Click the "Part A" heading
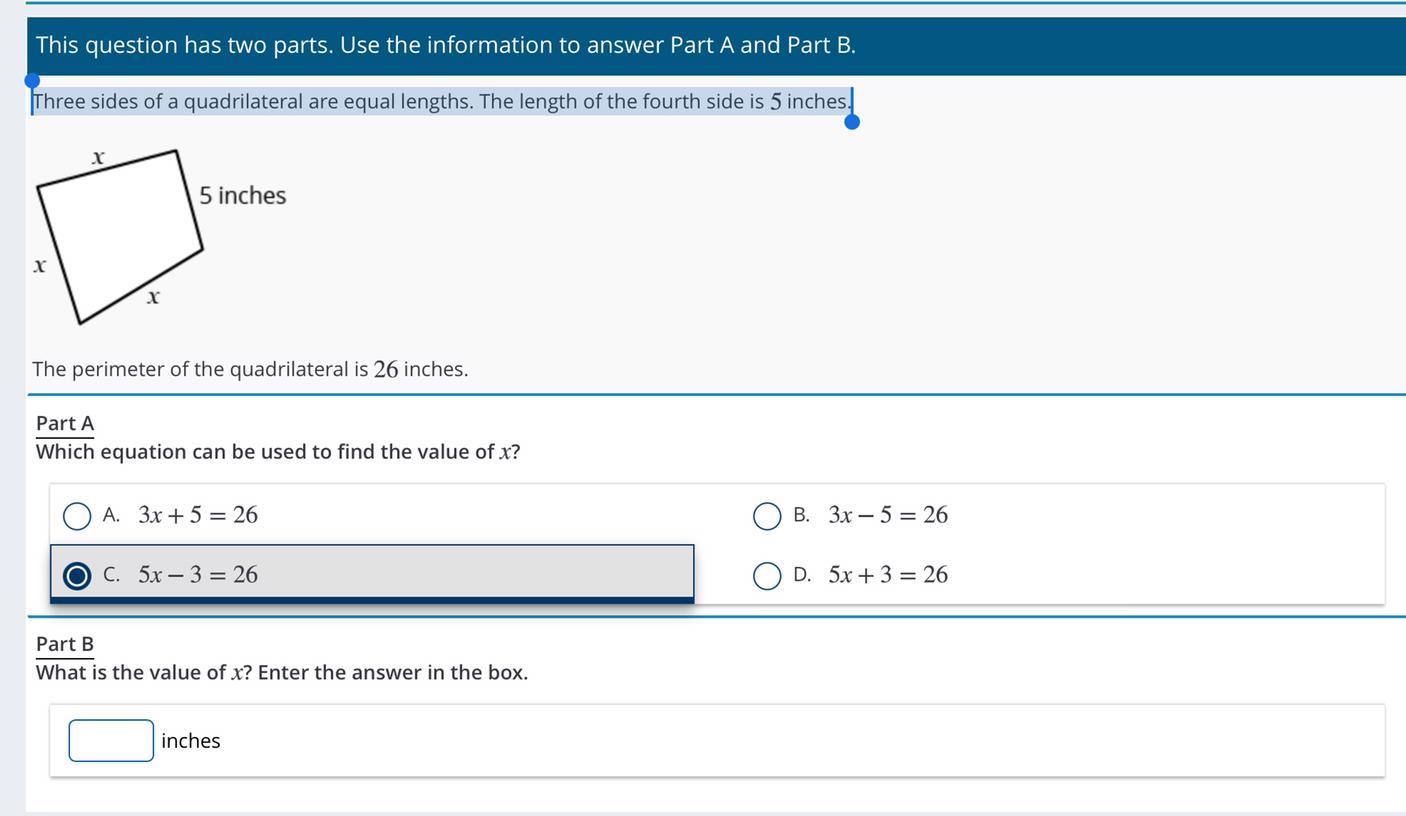This screenshot has height=816, width=1406. [x=65, y=424]
